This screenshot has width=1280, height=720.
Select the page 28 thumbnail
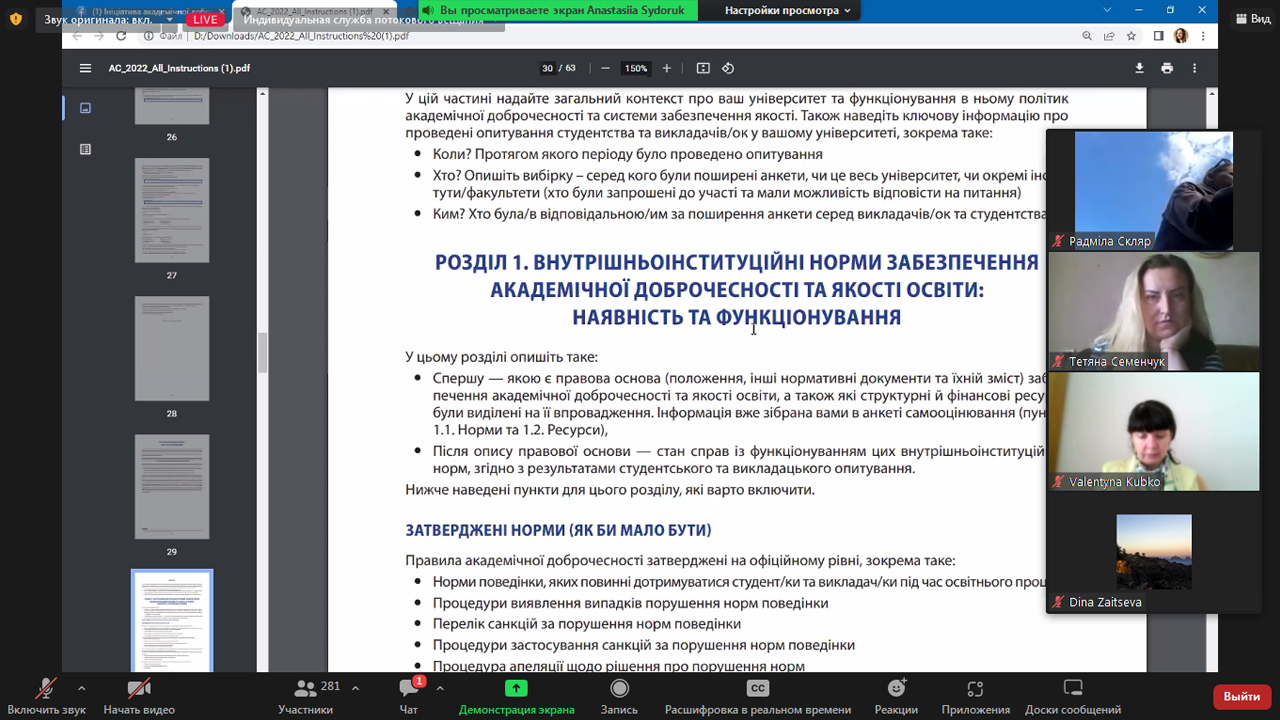pyautogui.click(x=172, y=349)
